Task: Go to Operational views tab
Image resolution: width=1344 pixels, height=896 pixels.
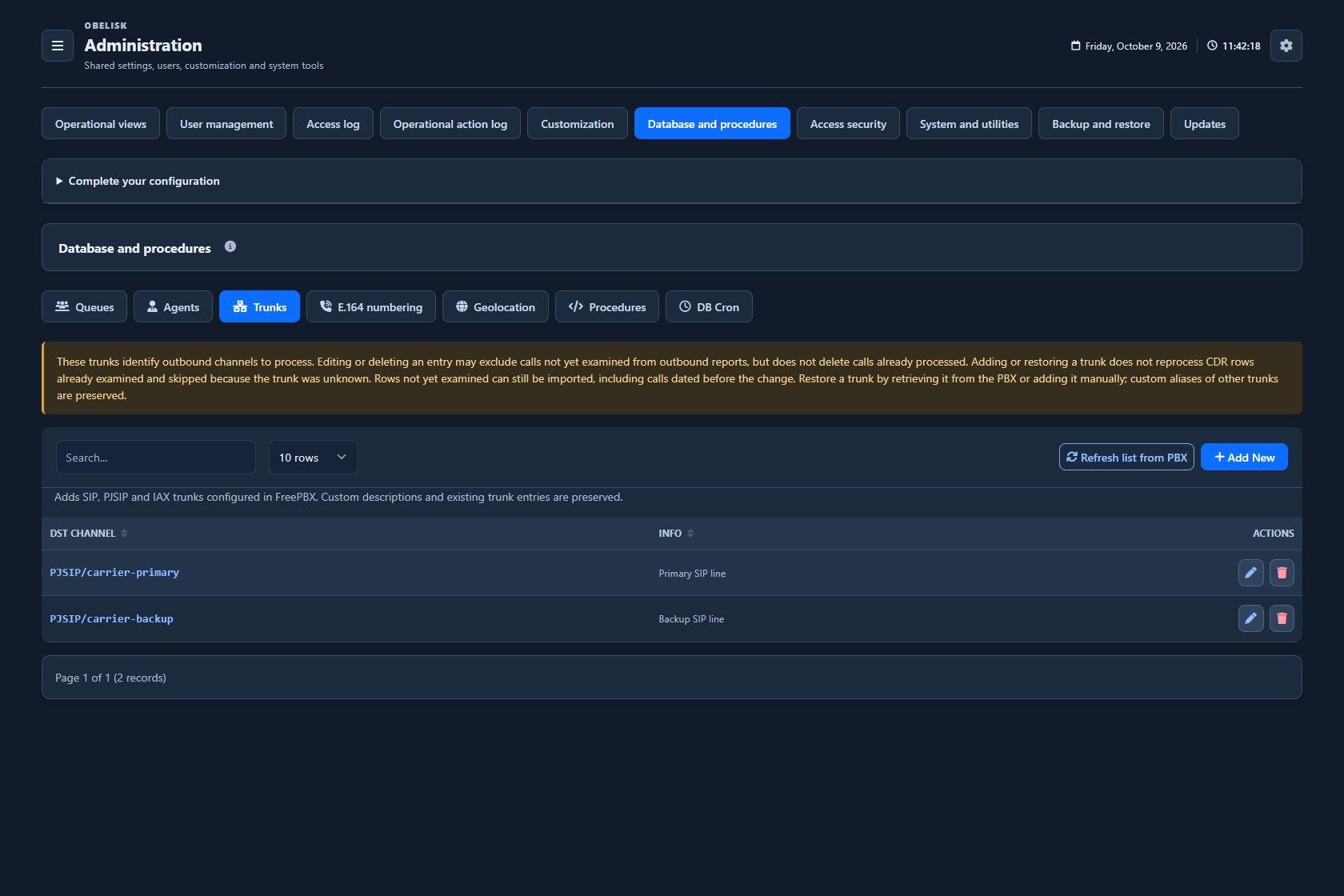Action: coord(101,123)
